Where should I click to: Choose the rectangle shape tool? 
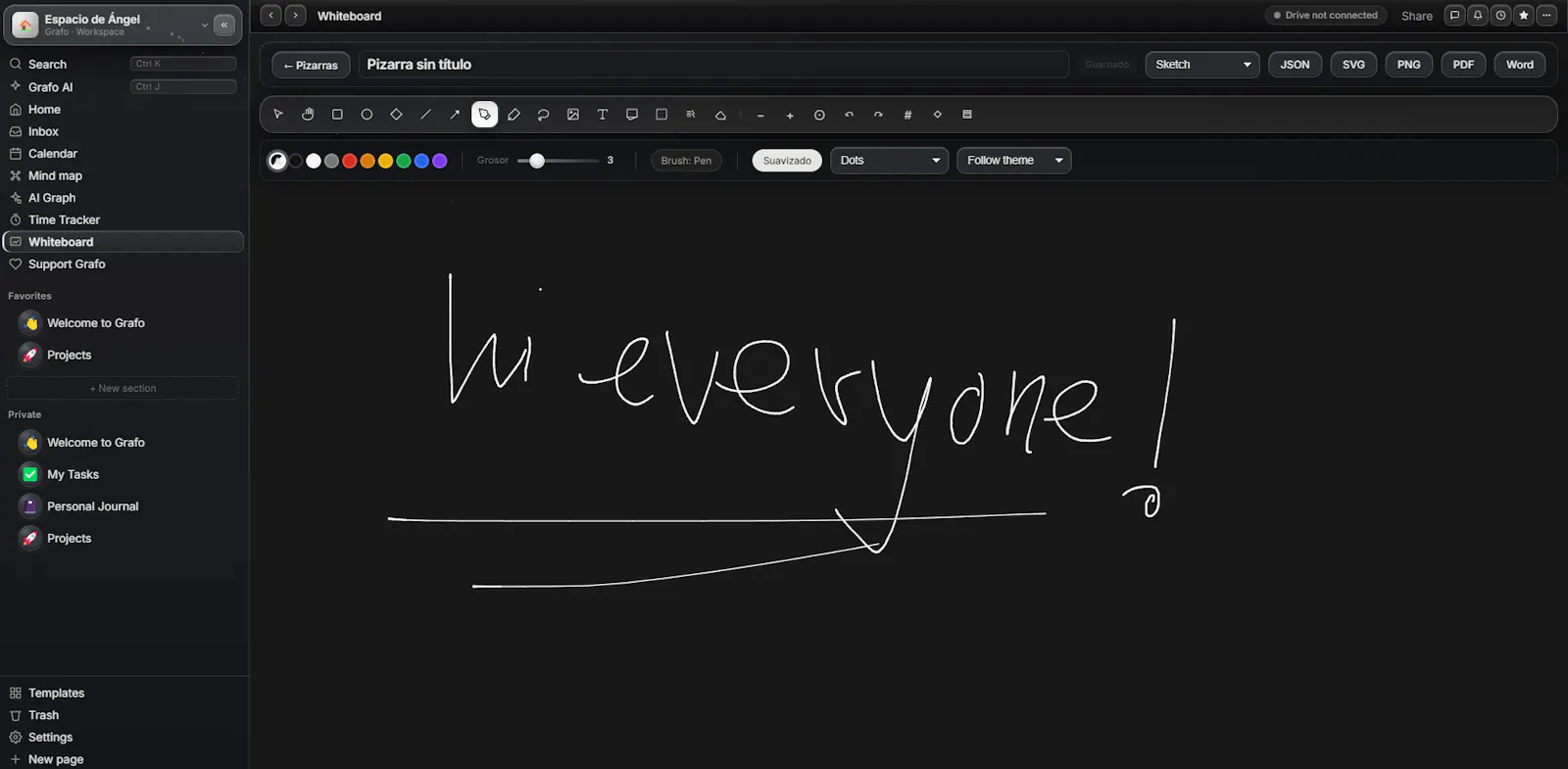[337, 115]
